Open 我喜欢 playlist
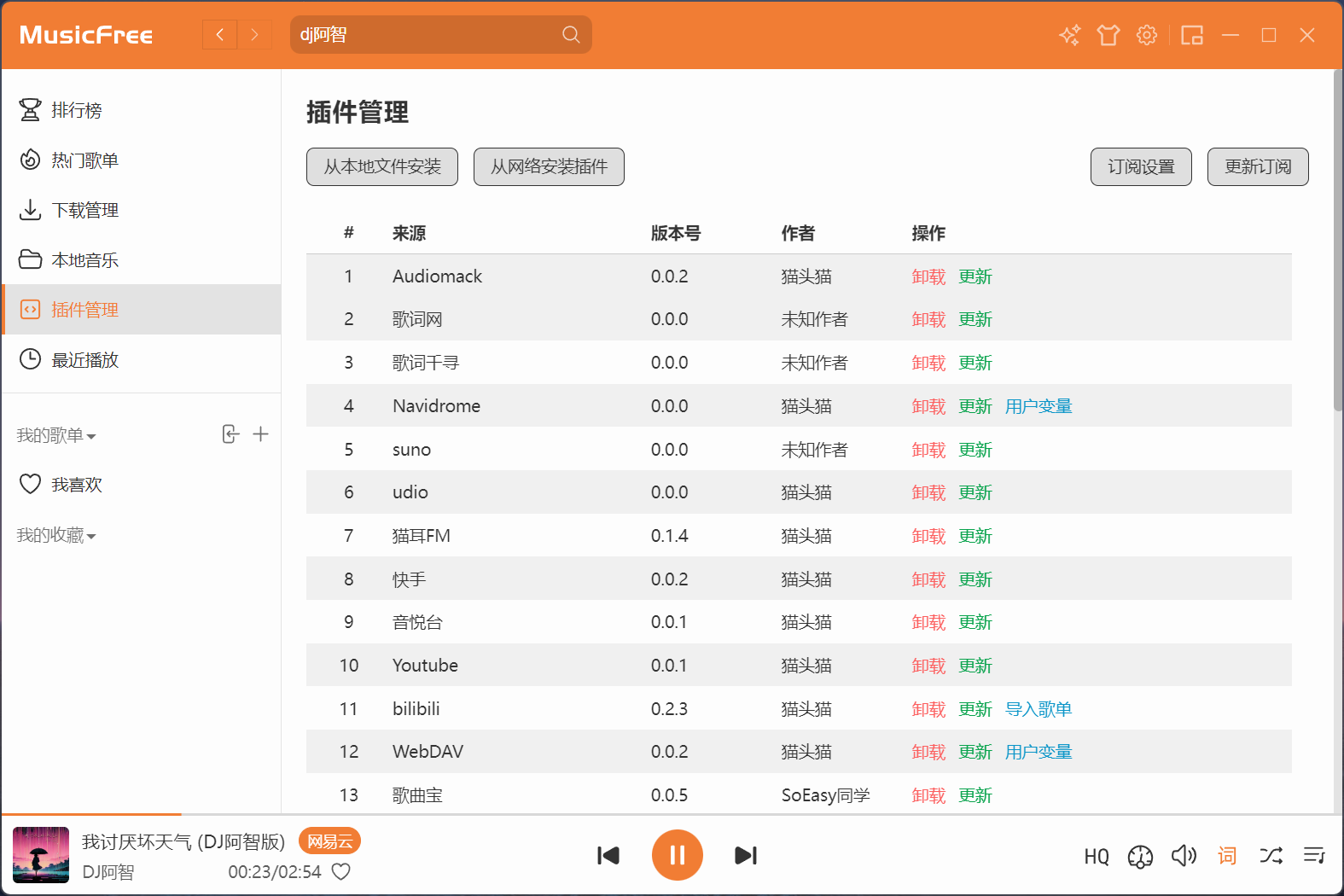This screenshot has width=1344, height=896. tap(141, 485)
